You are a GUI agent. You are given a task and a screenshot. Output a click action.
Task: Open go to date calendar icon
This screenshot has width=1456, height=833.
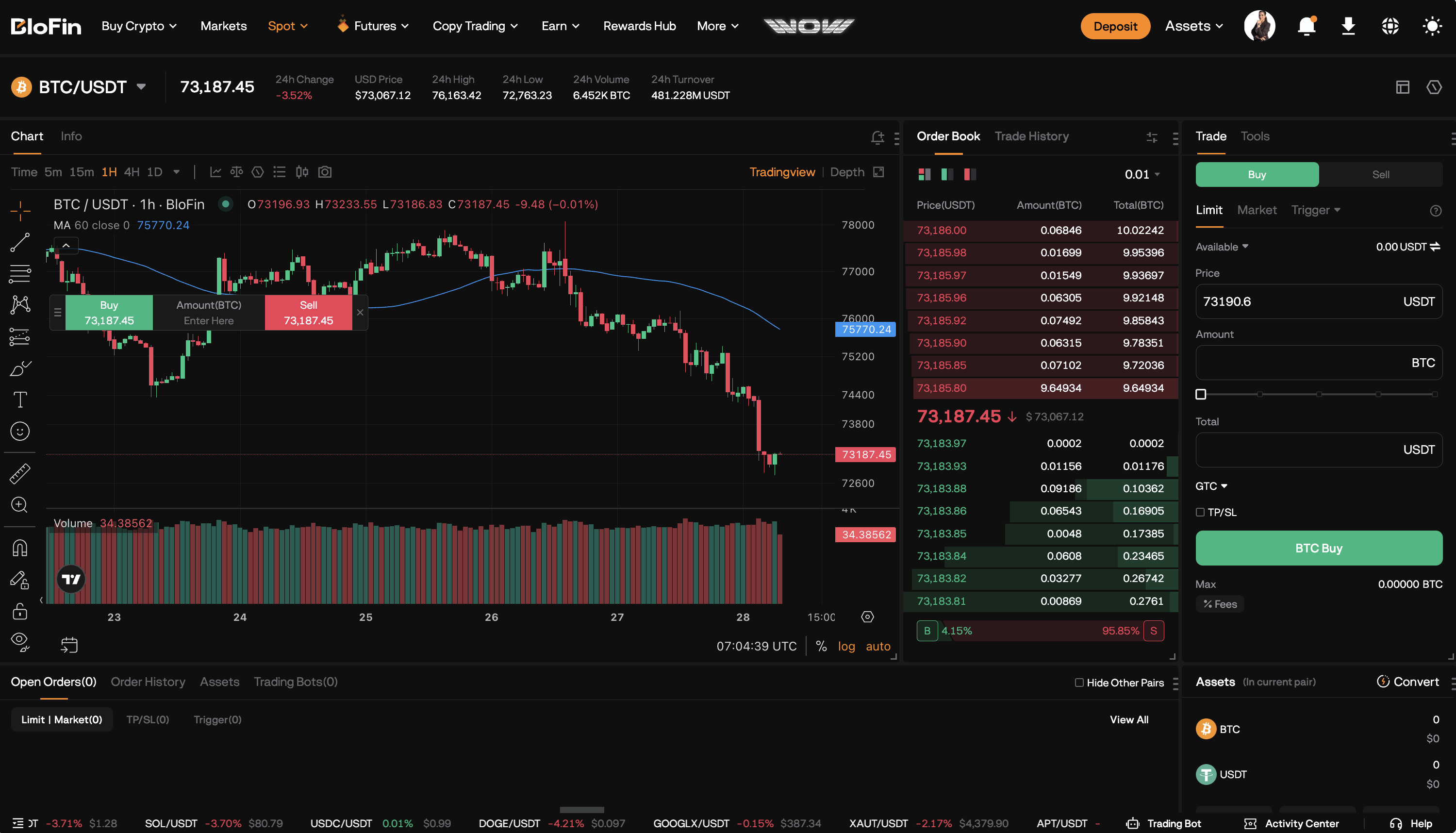point(69,645)
